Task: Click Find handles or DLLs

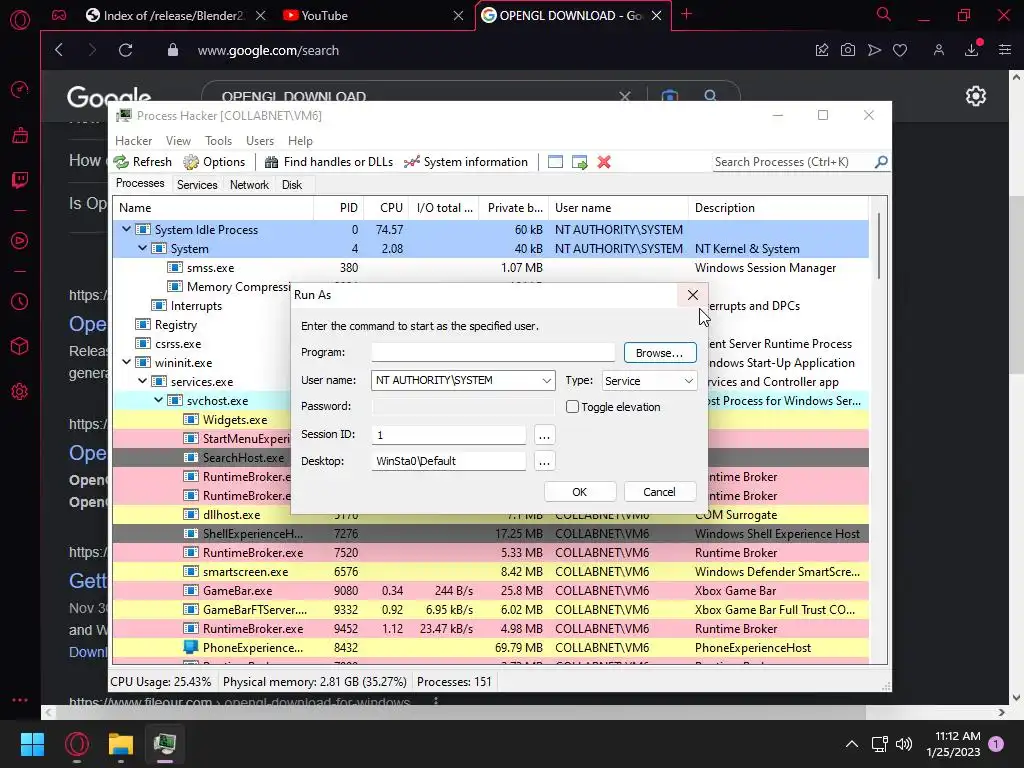Action: [328, 162]
